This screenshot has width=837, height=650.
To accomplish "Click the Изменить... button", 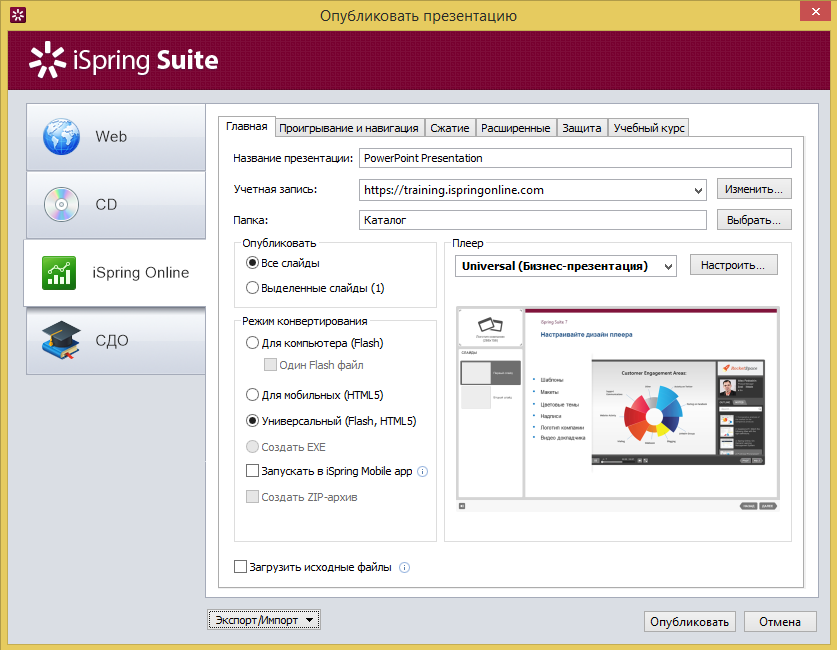I will click(x=754, y=189).
